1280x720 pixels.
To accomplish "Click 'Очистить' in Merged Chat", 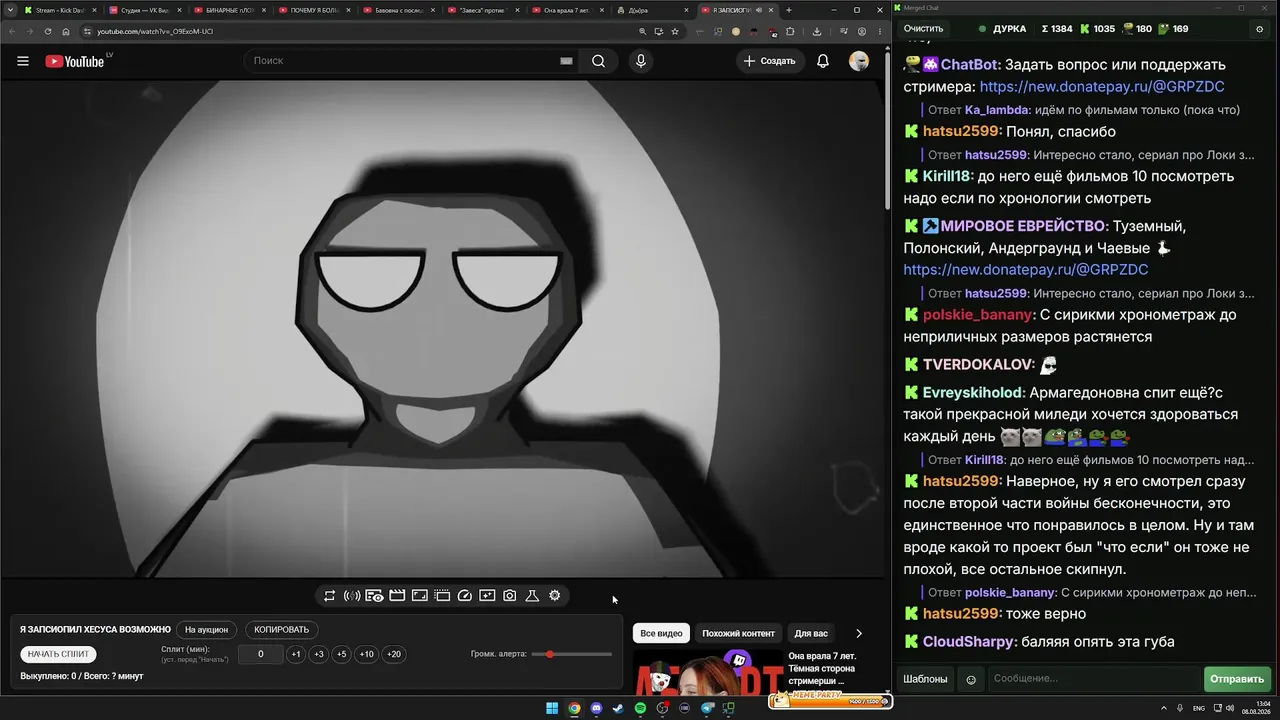I will 923,29.
